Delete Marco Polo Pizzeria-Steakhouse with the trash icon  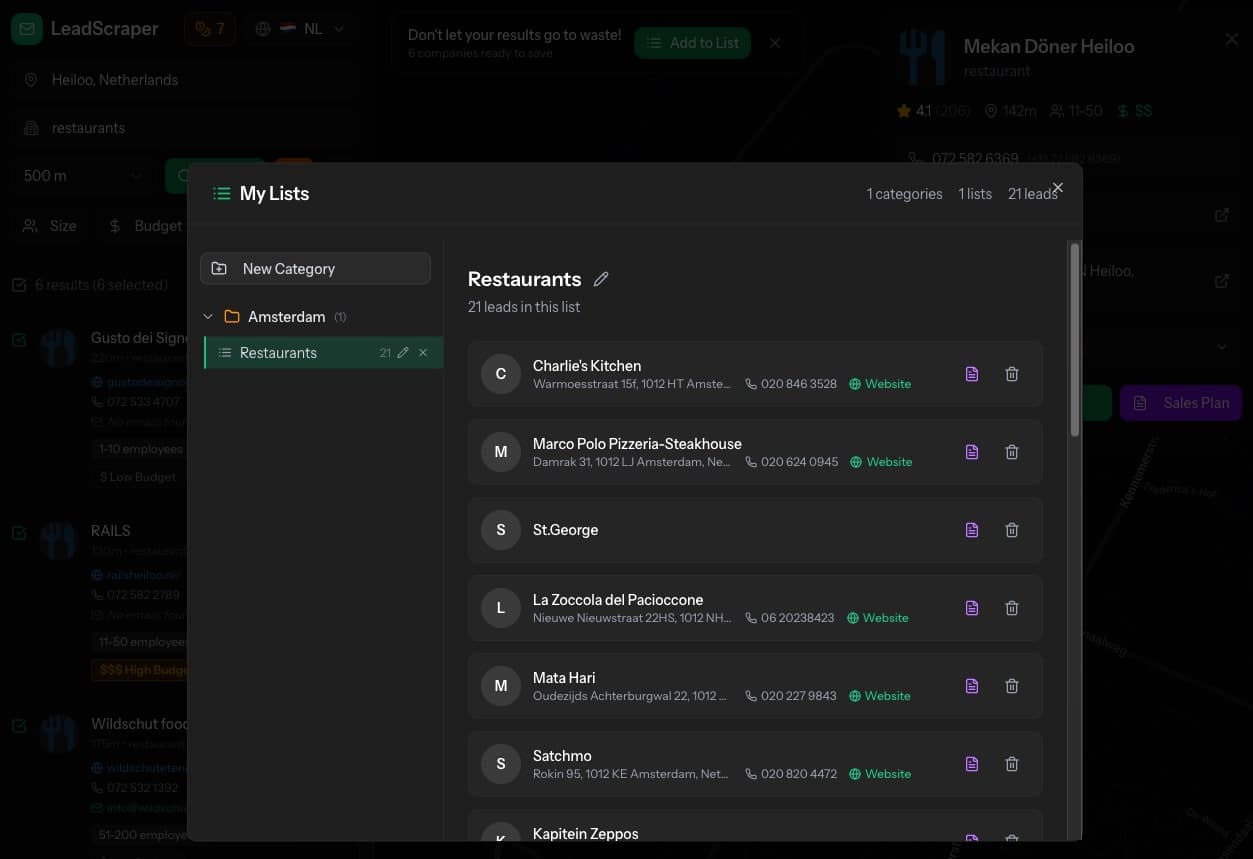point(1011,451)
